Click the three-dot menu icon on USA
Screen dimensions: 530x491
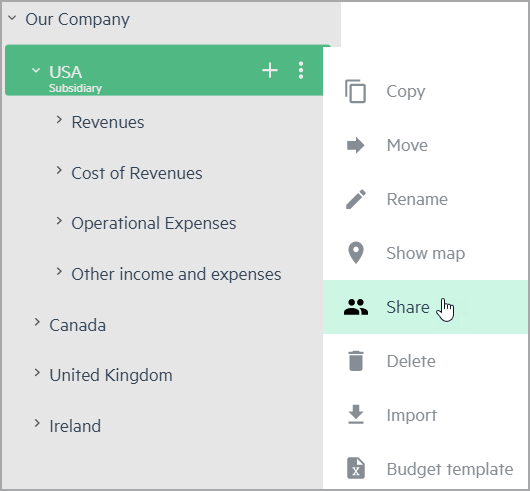point(301,70)
